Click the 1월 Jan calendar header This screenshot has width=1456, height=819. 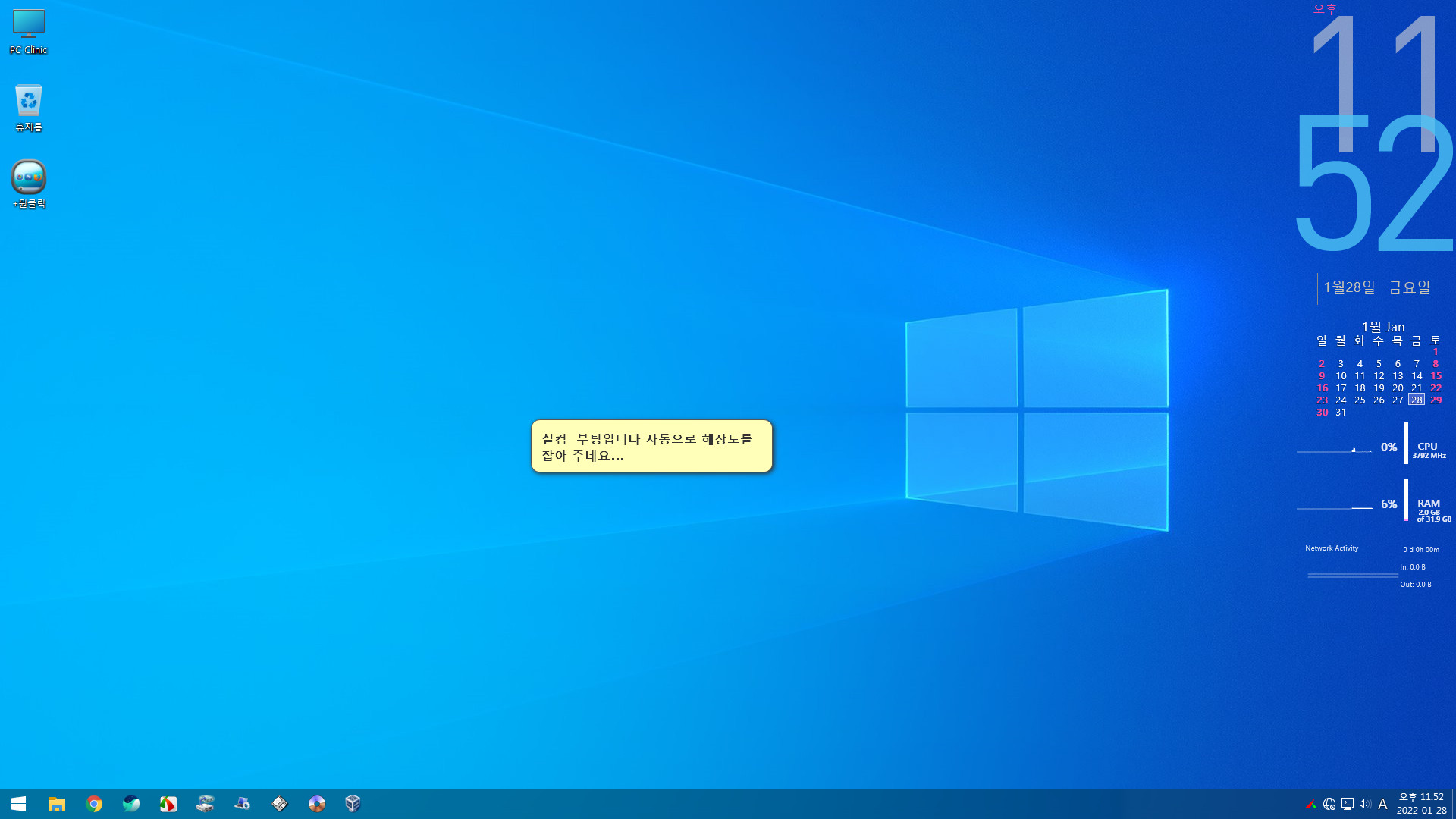tap(1382, 327)
